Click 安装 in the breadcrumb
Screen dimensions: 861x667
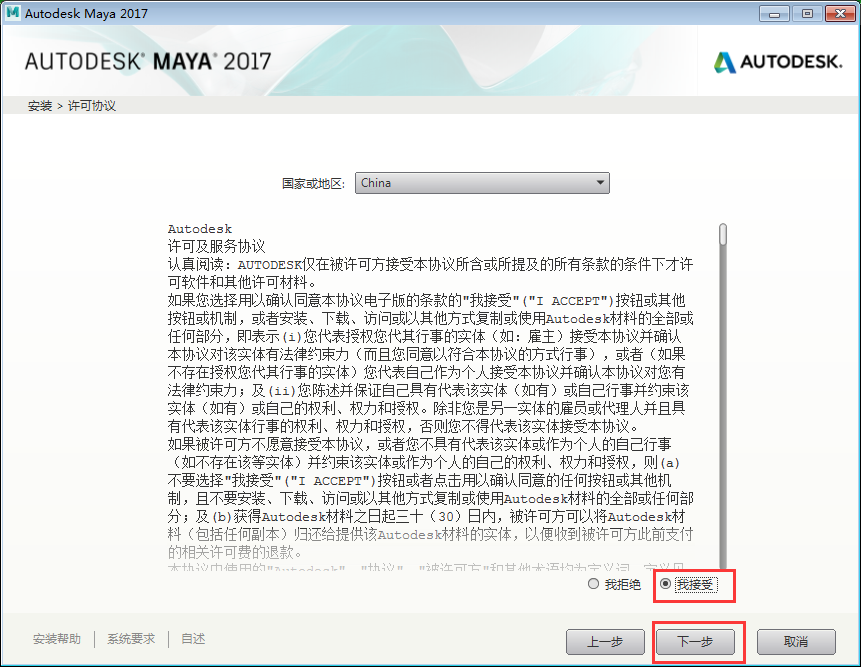click(x=40, y=106)
